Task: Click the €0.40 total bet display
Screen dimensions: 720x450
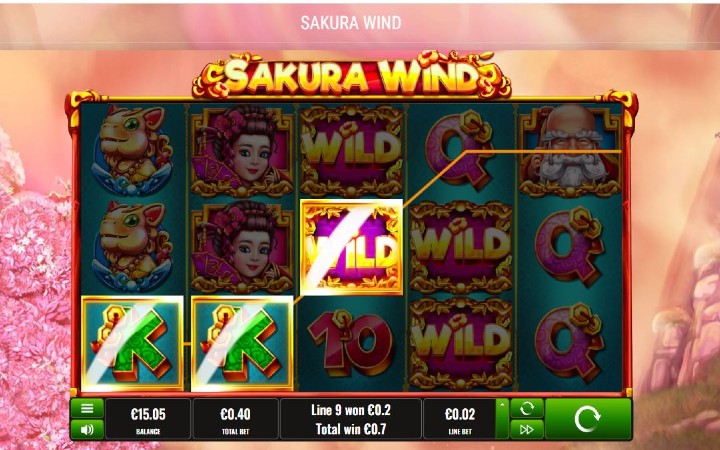Action: click(236, 419)
